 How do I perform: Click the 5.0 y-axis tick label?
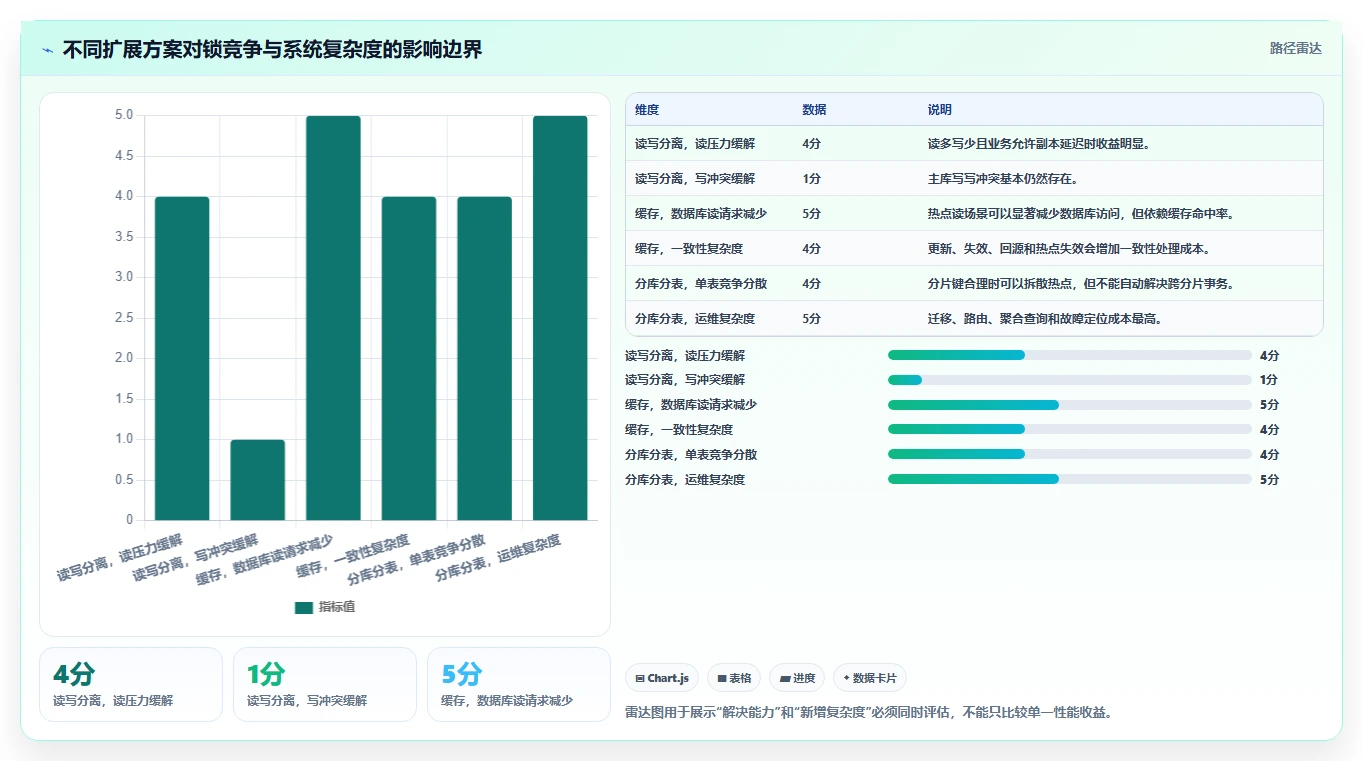coord(124,115)
